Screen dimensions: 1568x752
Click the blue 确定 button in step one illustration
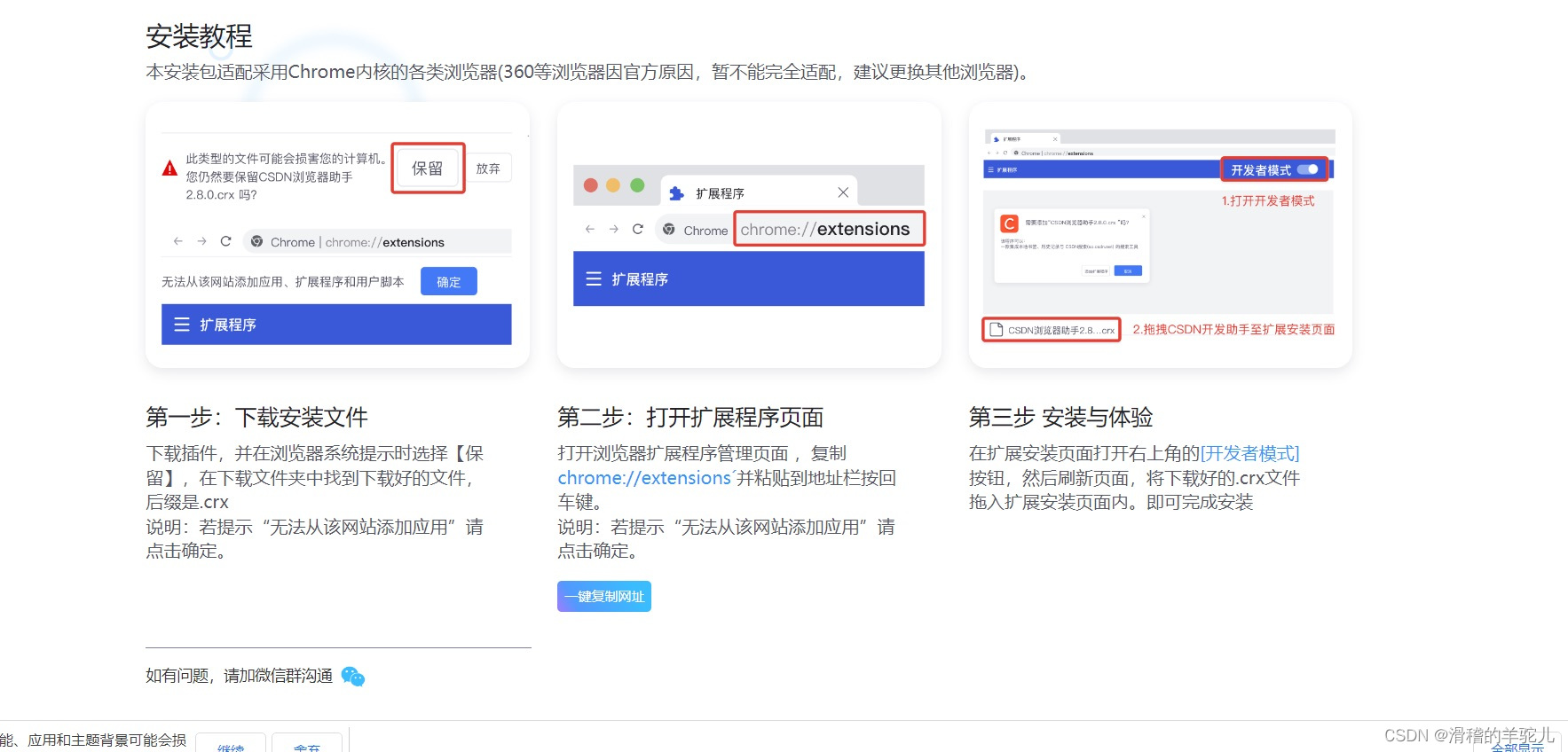tap(449, 281)
